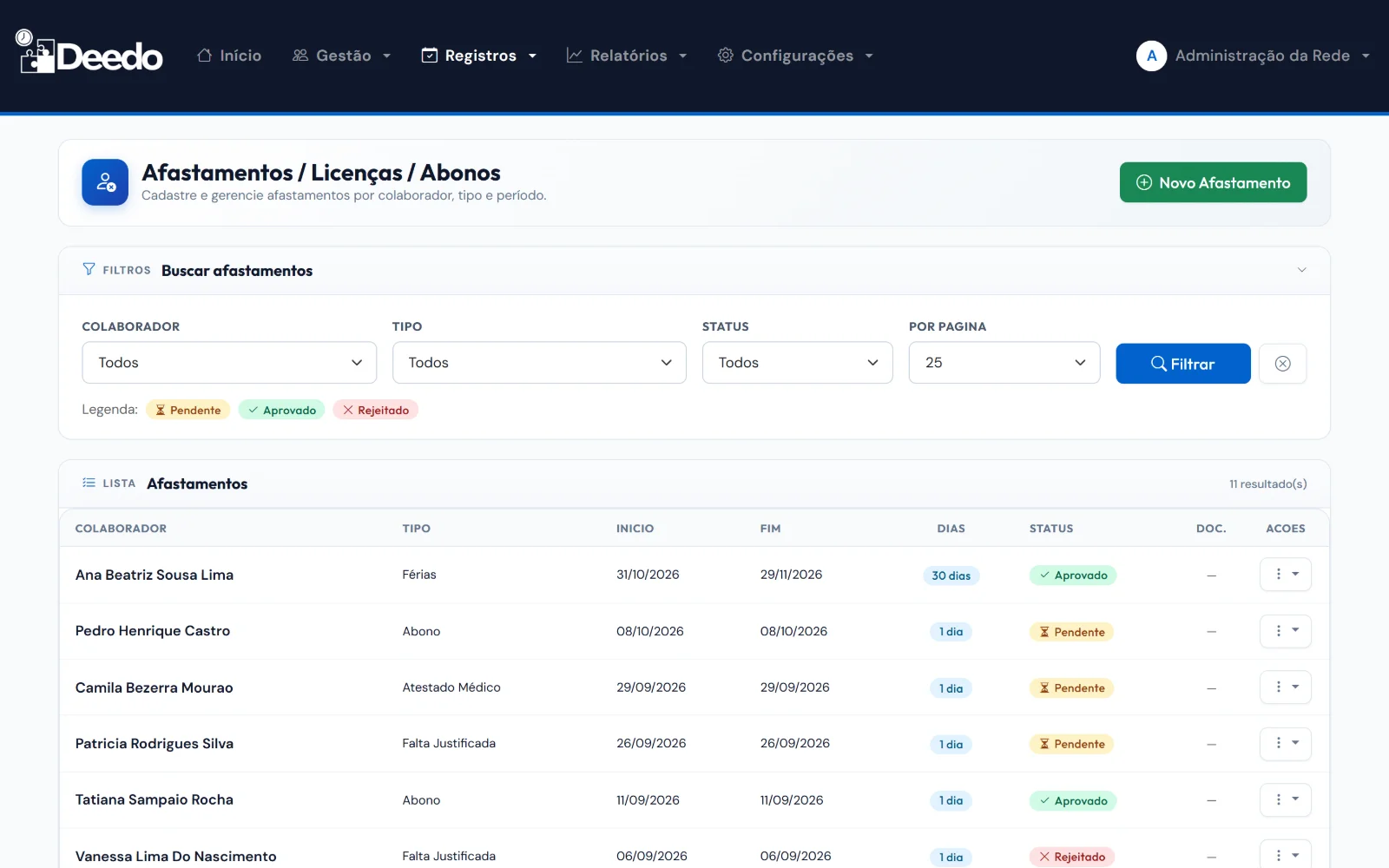Open actions menu for Pedro Henrique Castro
This screenshot has width=1389, height=868.
1286,631
